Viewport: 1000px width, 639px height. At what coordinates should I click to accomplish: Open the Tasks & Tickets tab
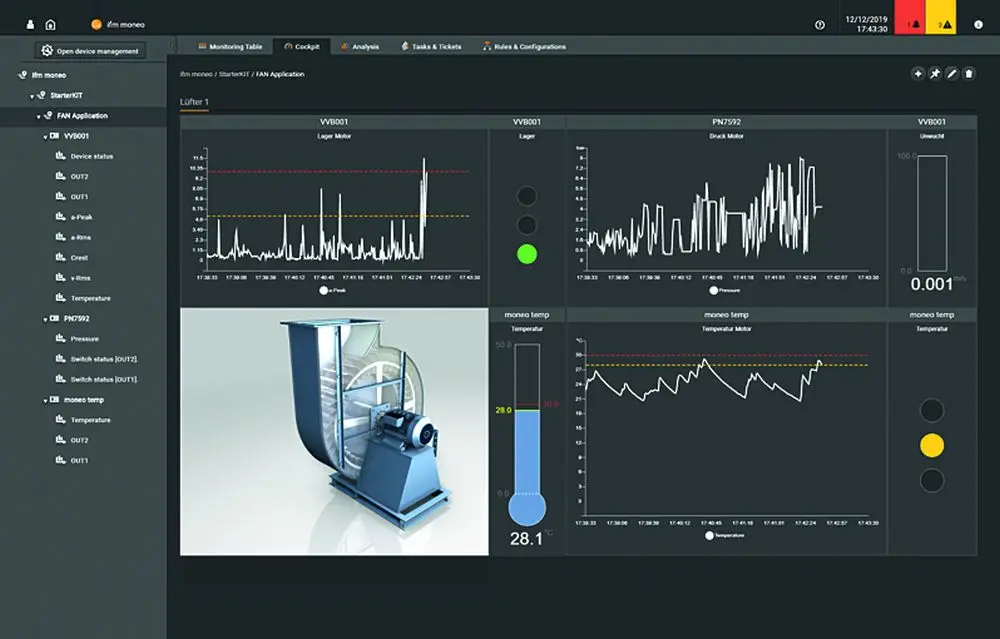pyautogui.click(x=433, y=46)
